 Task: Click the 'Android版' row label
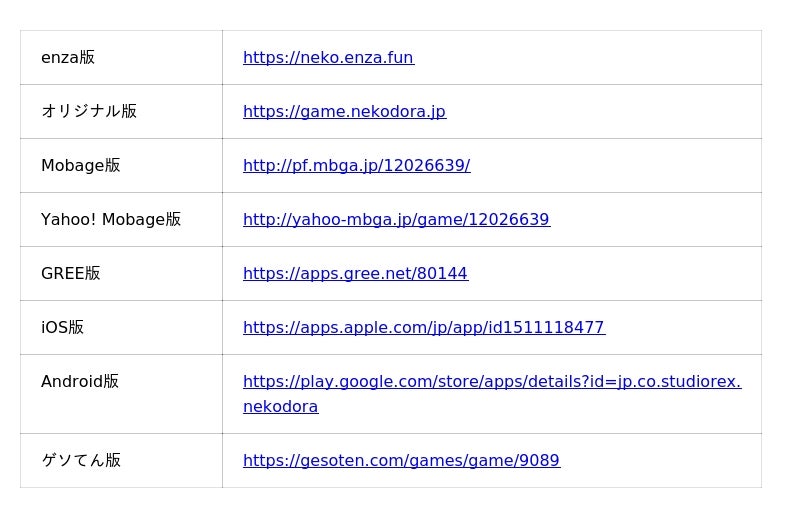[80, 382]
